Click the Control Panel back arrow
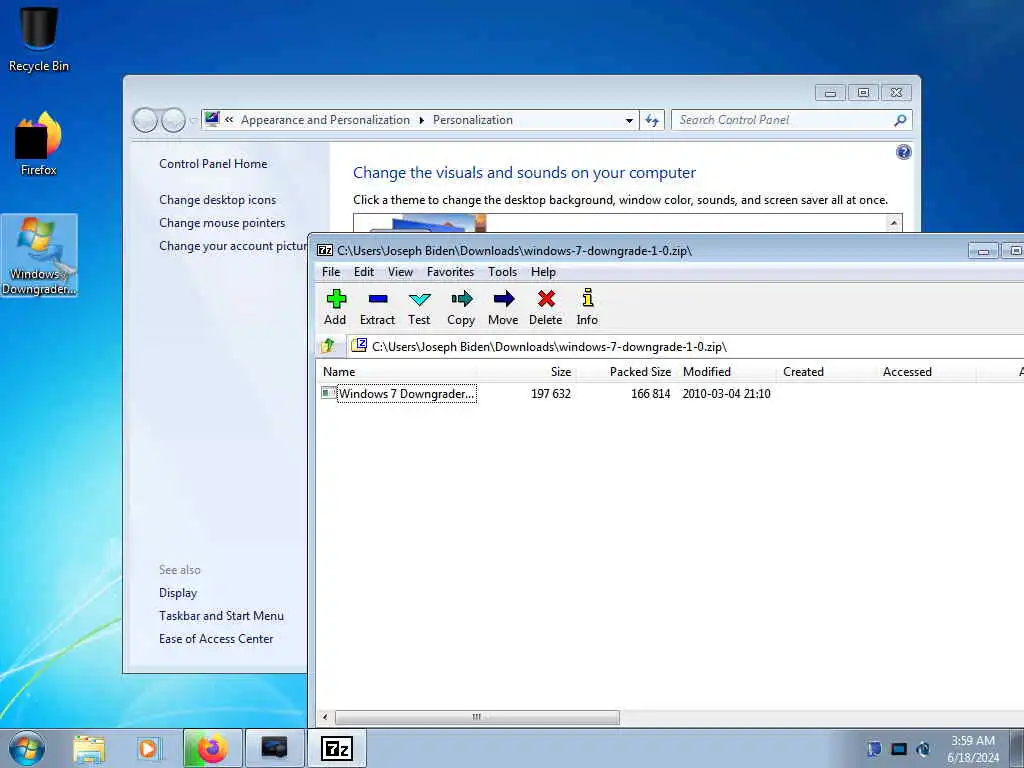Screen dimensions: 1024x768 click(145, 120)
